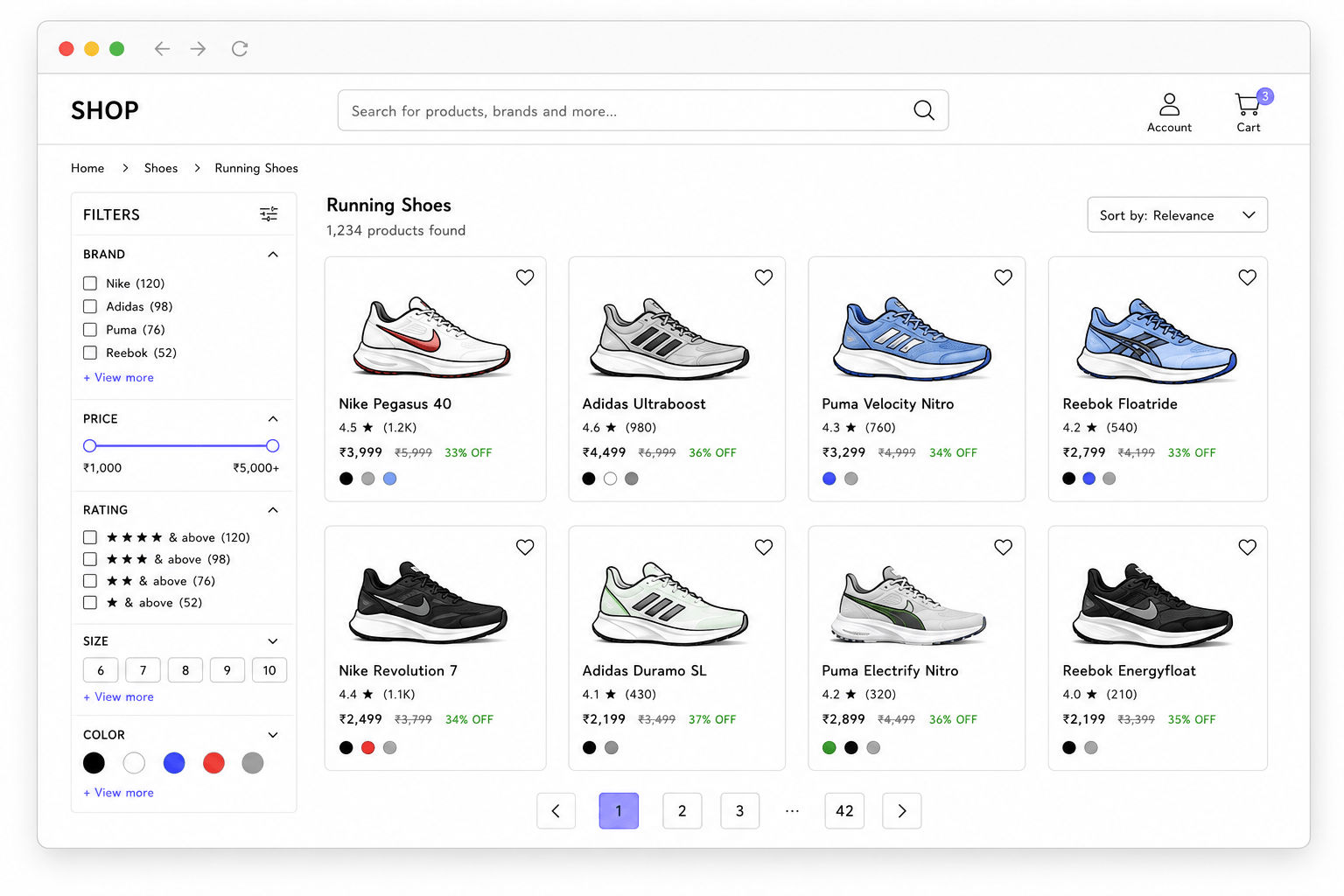Wishlist heart on Puma Velocity Nitro
This screenshot has width=1344, height=896.
pyautogui.click(x=1004, y=277)
